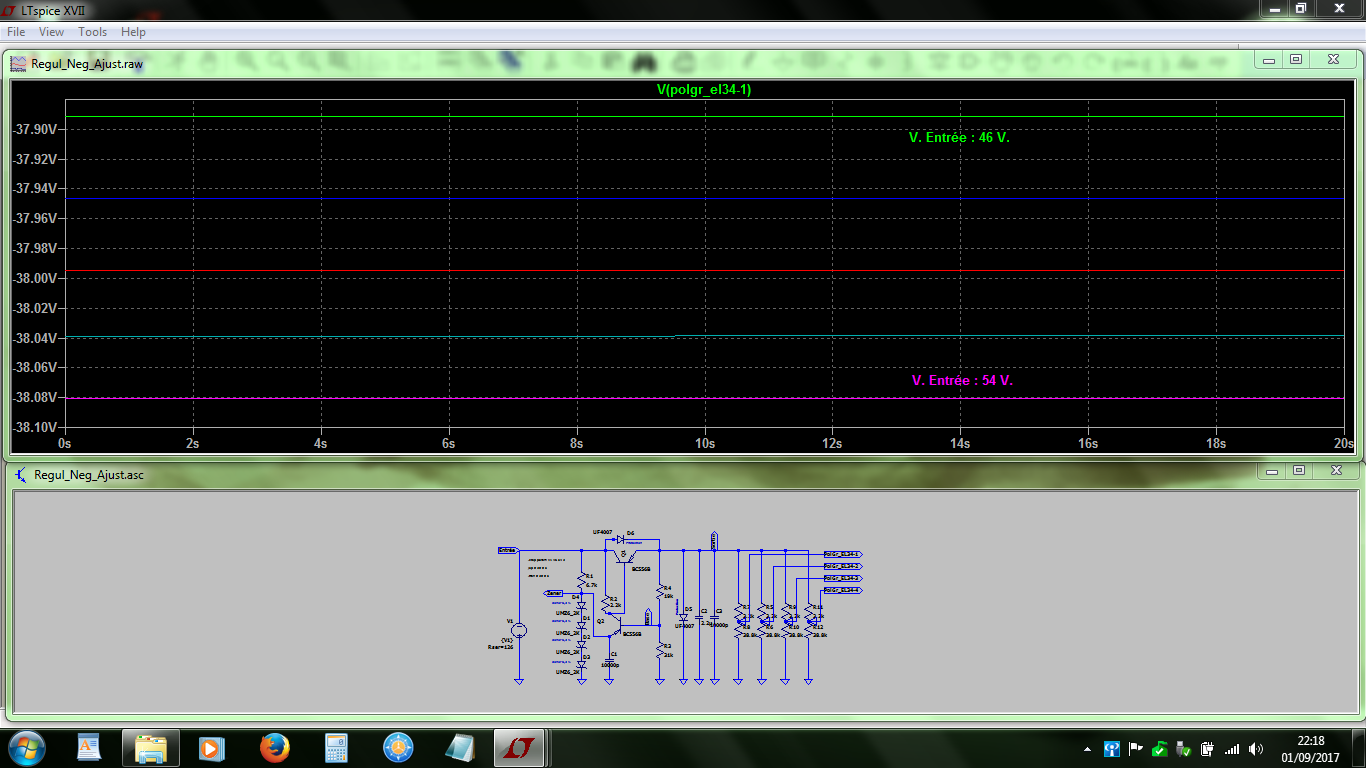Open the volume control in tray

1255,748
